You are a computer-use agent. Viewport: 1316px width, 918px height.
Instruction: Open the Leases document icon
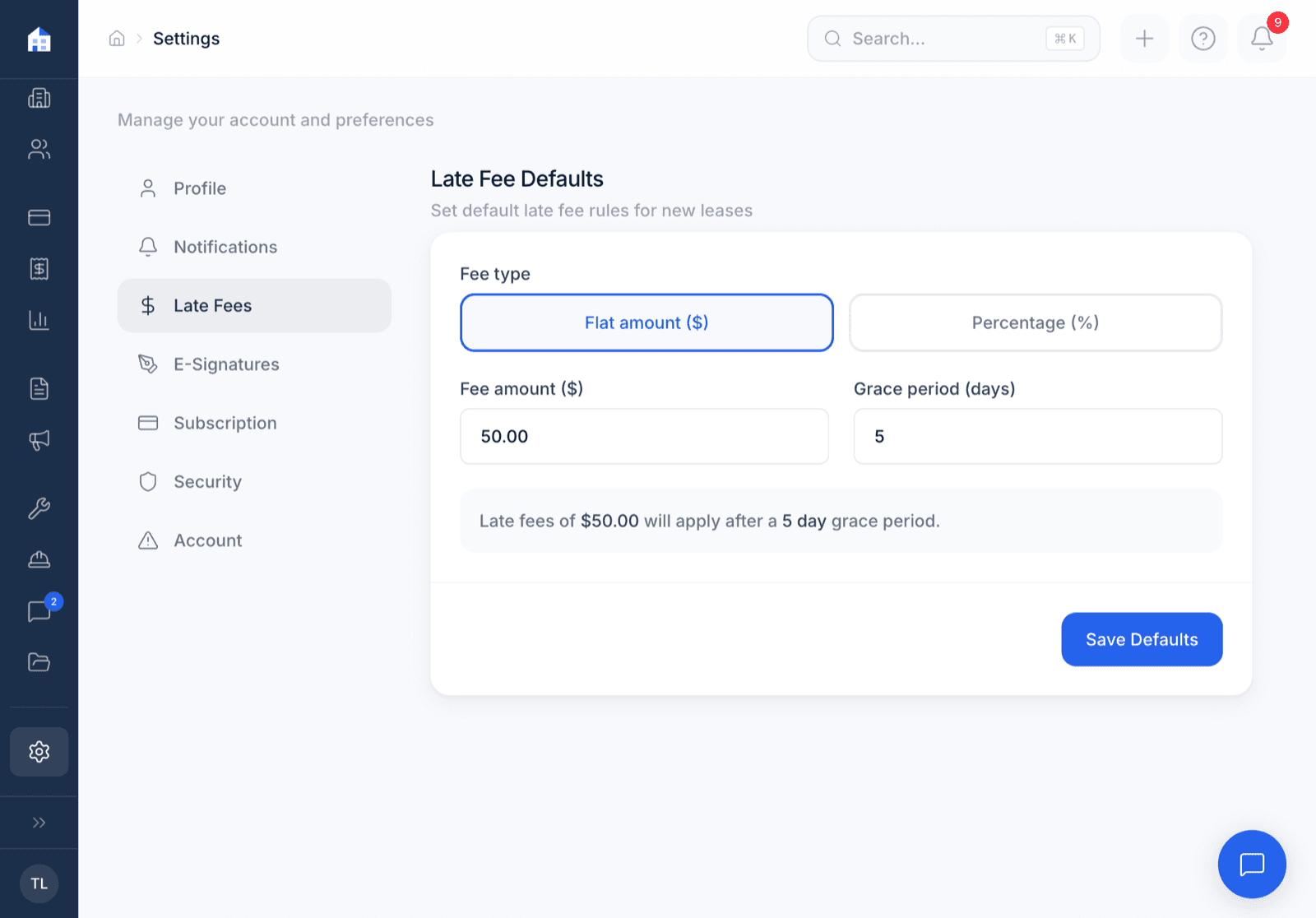point(39,388)
